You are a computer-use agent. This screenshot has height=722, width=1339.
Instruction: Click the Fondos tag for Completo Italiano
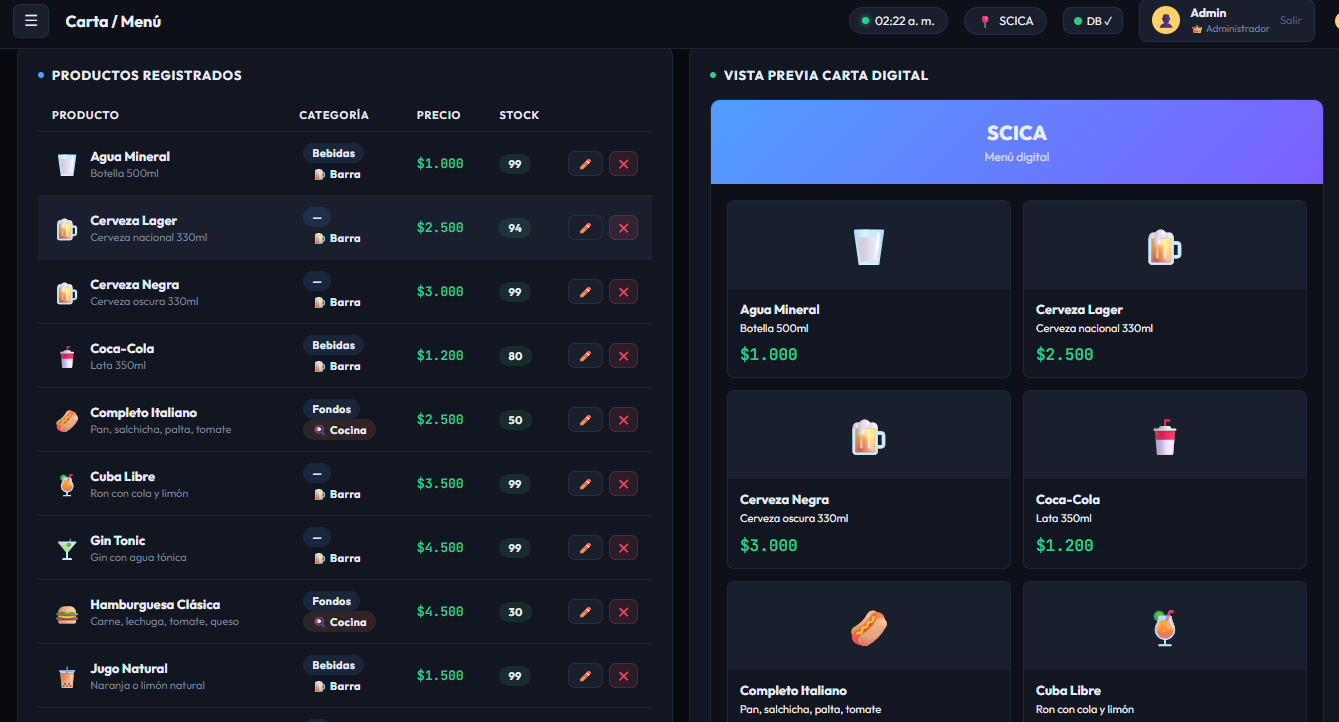coord(331,409)
